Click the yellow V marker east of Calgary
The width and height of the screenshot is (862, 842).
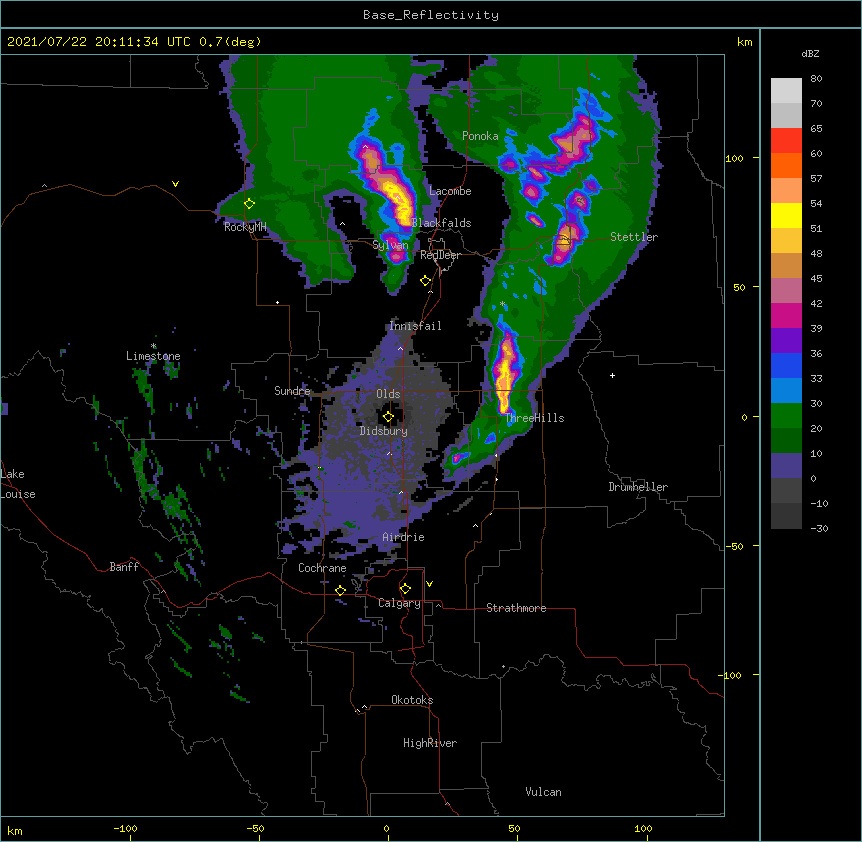click(429, 584)
